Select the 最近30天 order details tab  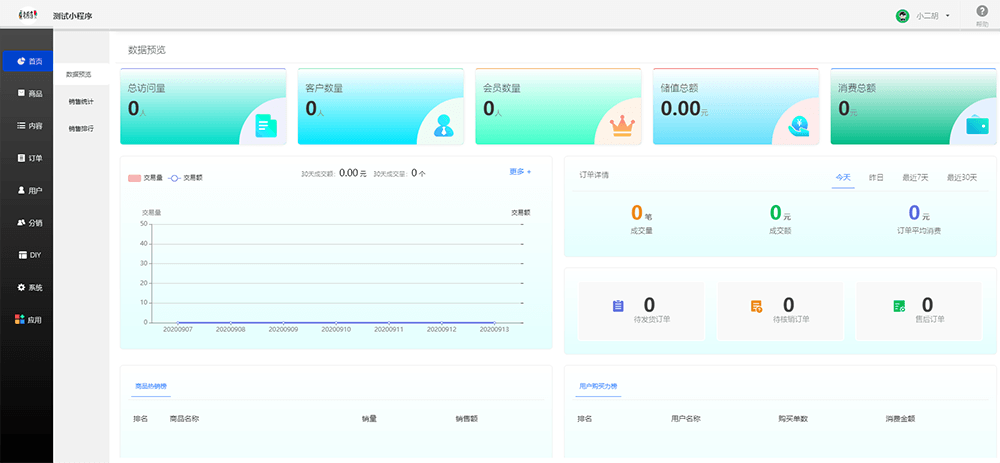pos(962,177)
